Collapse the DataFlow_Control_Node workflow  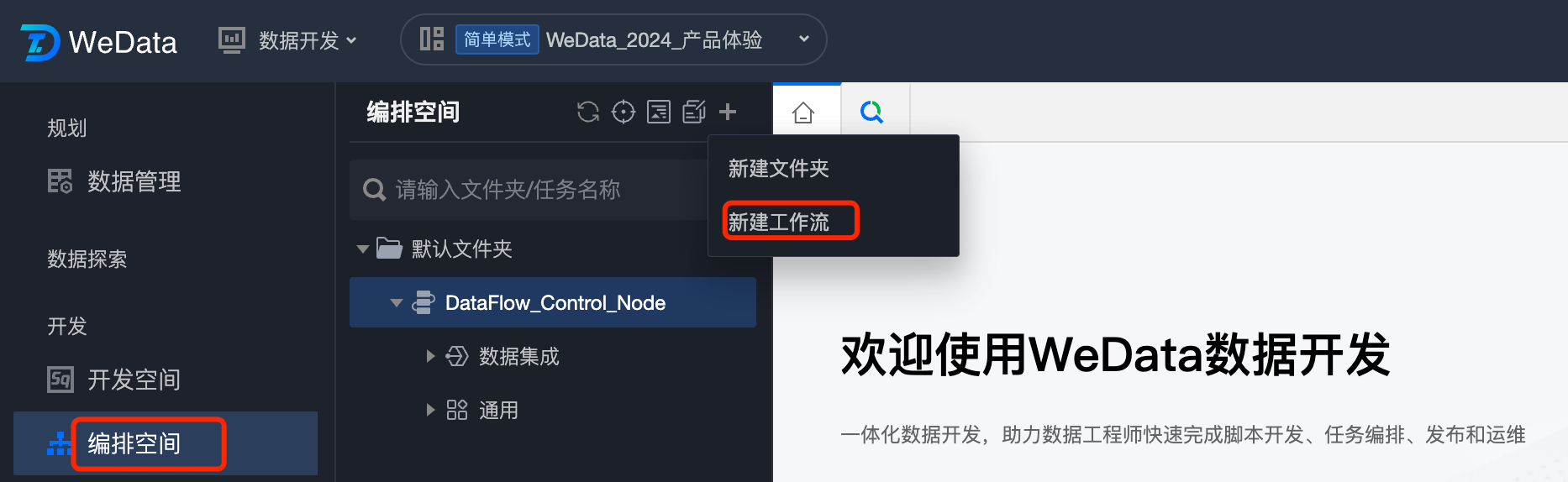pyautogui.click(x=397, y=303)
